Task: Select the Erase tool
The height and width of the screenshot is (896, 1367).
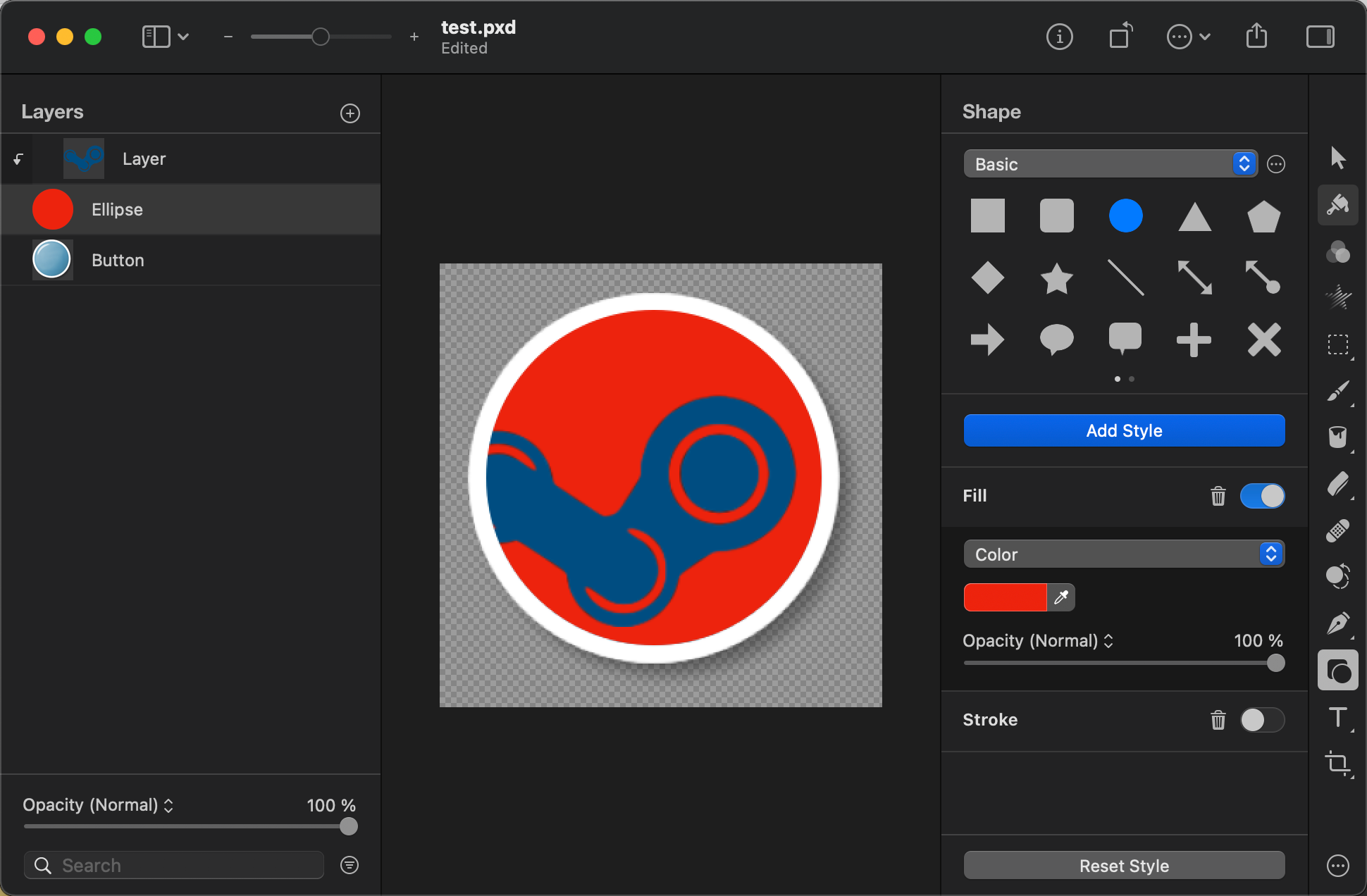Action: click(x=1338, y=484)
